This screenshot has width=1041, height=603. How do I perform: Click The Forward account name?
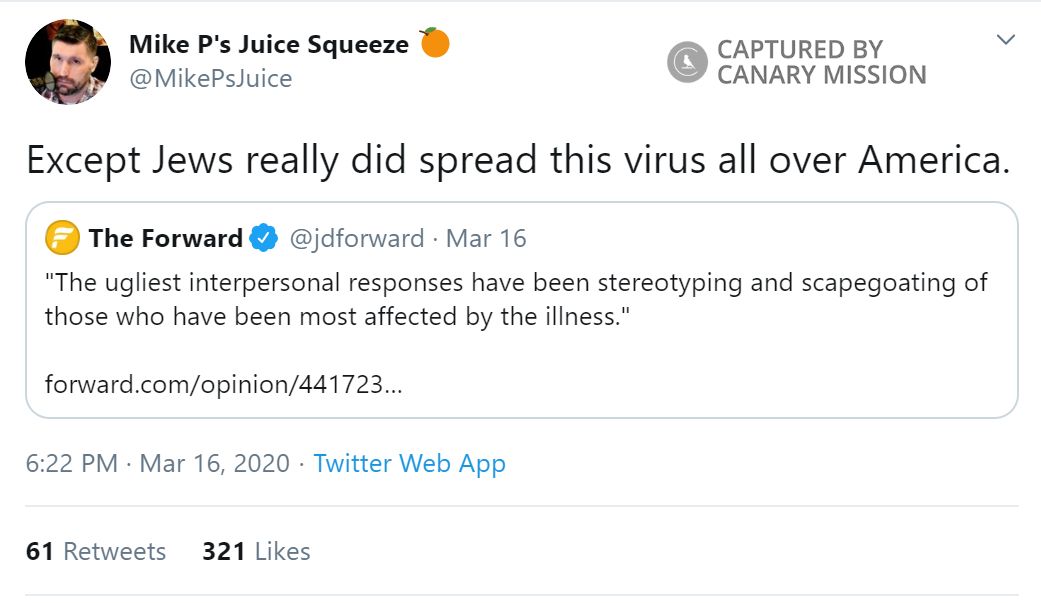[x=165, y=238]
